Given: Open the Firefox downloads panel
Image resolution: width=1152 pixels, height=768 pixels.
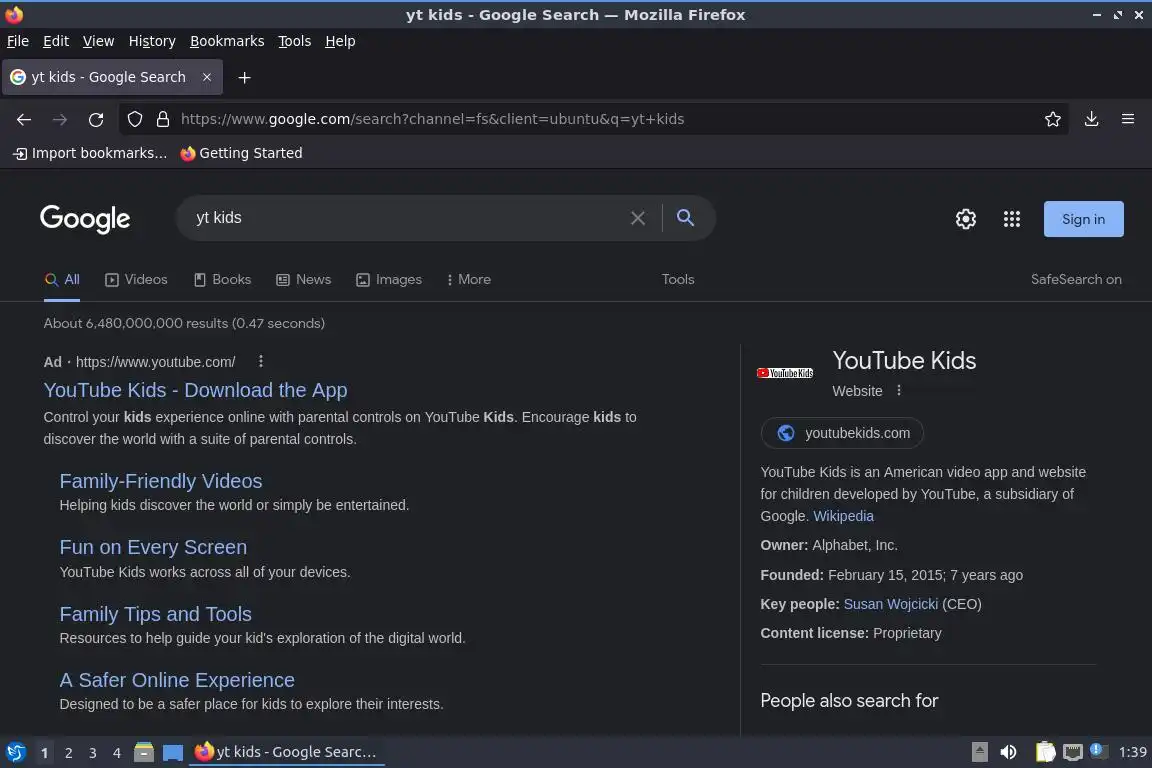Looking at the screenshot, I should pyautogui.click(x=1091, y=119).
